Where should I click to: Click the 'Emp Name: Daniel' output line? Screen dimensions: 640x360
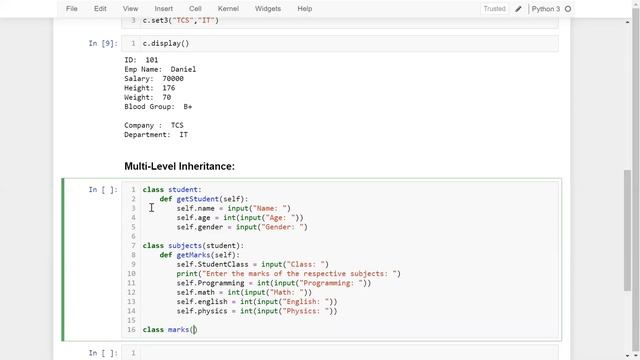click(160, 69)
